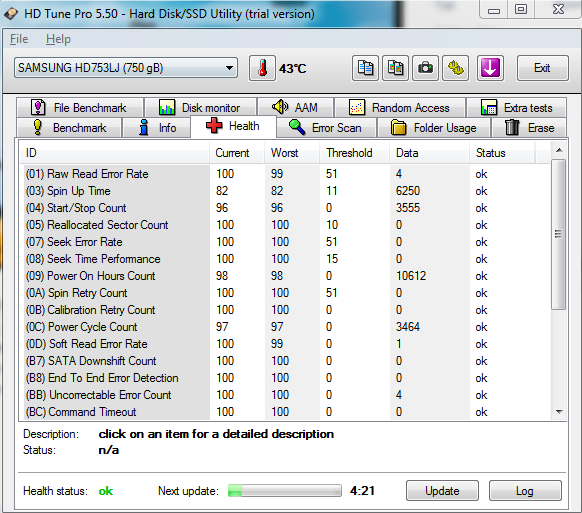Select the (0B) Calibration Retry Count row

[x=286, y=310]
